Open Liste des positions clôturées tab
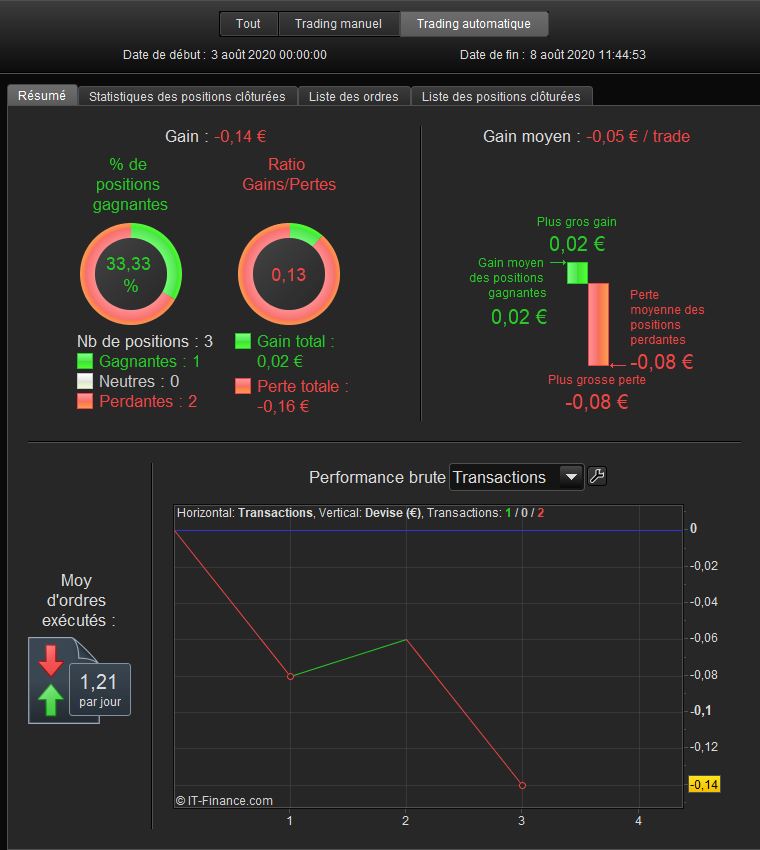Screen dimensions: 760x850 (501, 96)
